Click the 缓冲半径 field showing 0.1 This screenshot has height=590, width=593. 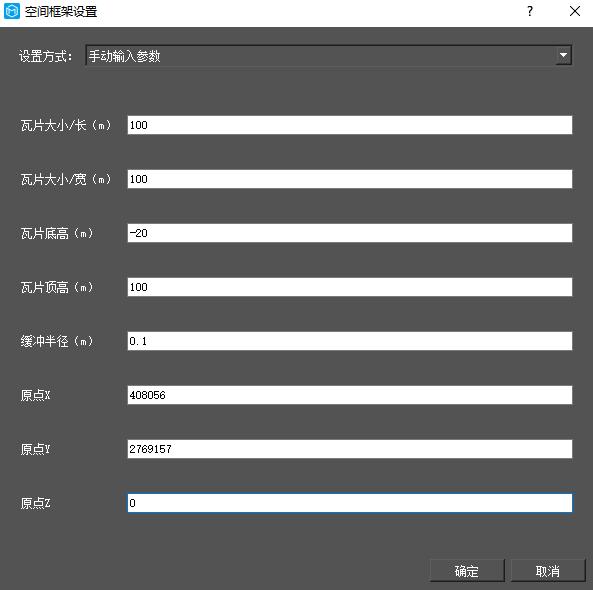pyautogui.click(x=349, y=341)
